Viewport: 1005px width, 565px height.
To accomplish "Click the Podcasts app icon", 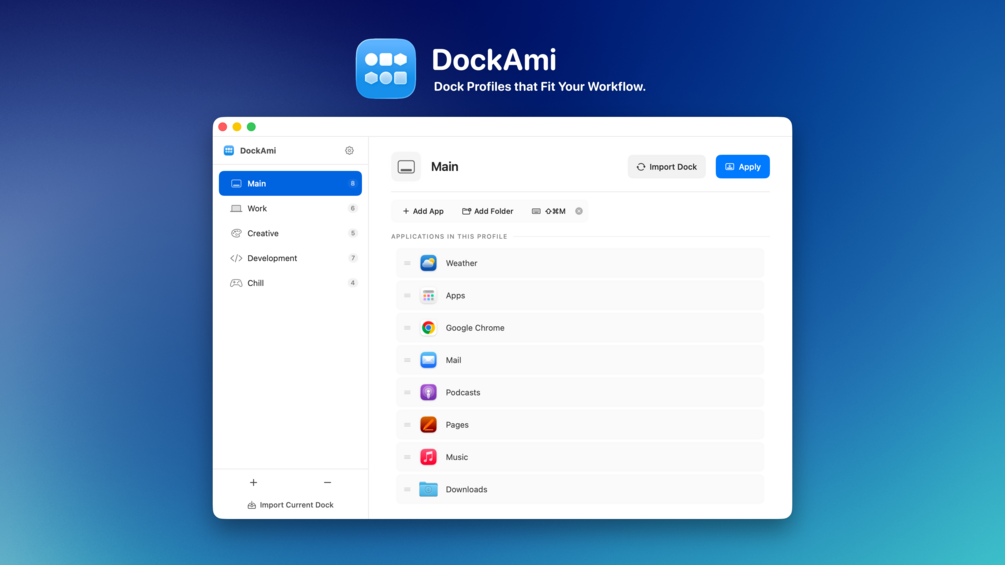I will click(428, 392).
